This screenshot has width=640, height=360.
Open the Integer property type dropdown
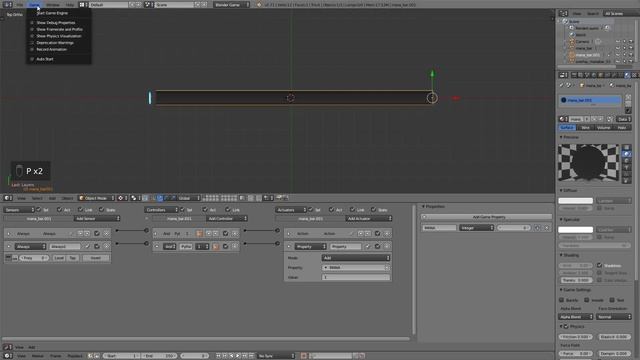[476, 228]
